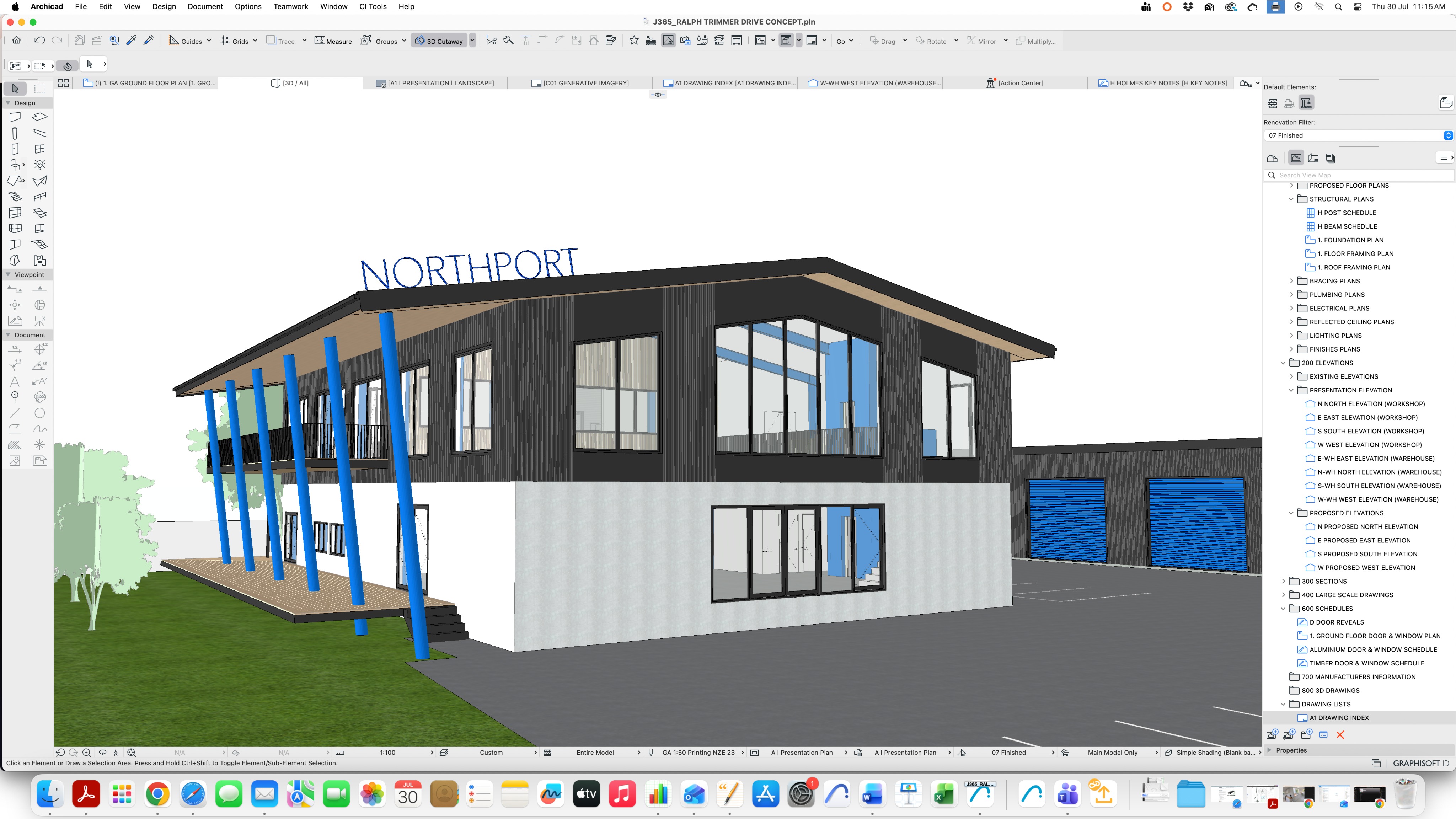The image size is (1456, 819).
Task: Click the Home icon in toolbar
Action: [x=16, y=40]
